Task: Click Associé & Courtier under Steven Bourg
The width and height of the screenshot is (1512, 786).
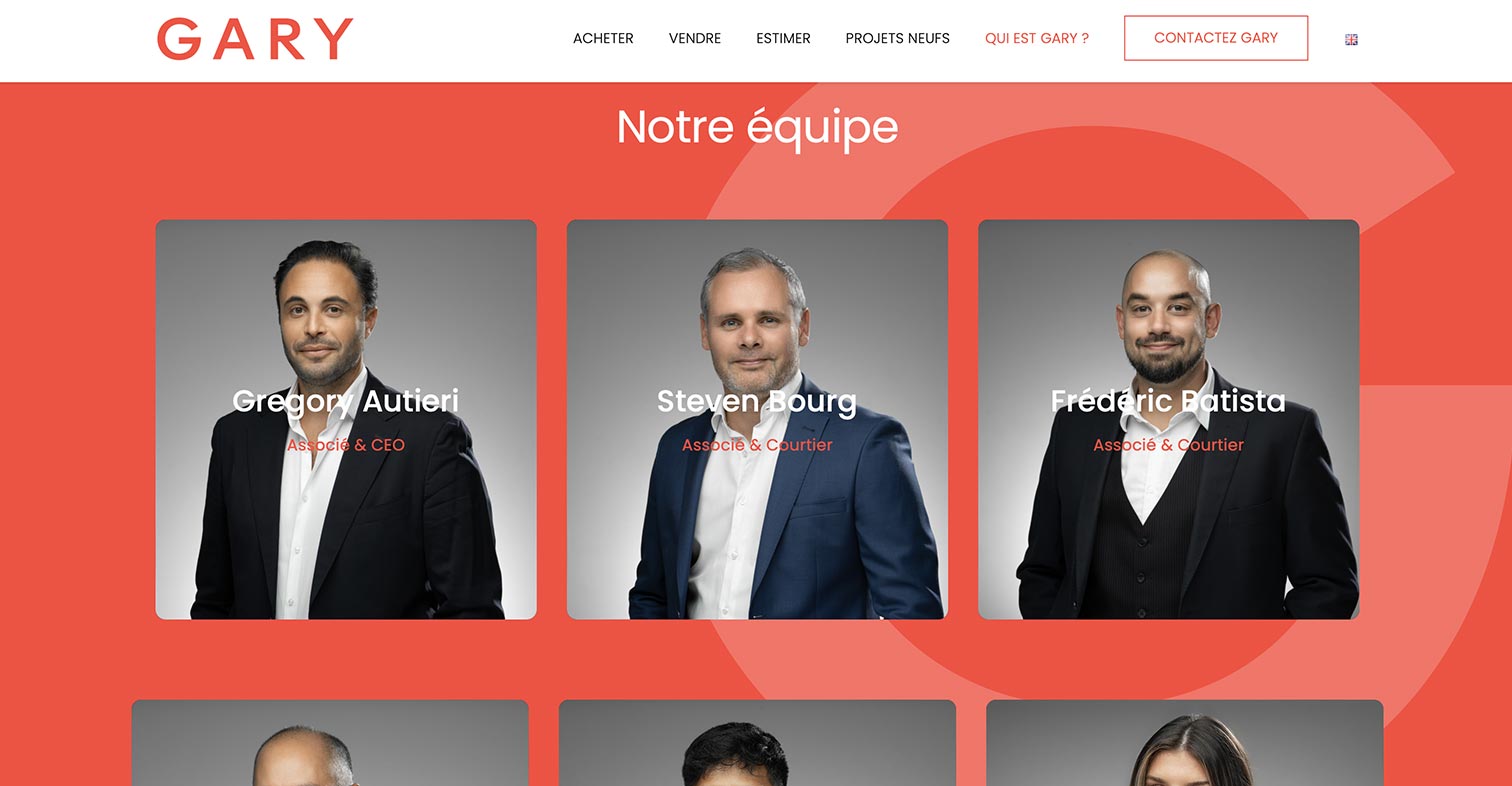Action: [757, 445]
